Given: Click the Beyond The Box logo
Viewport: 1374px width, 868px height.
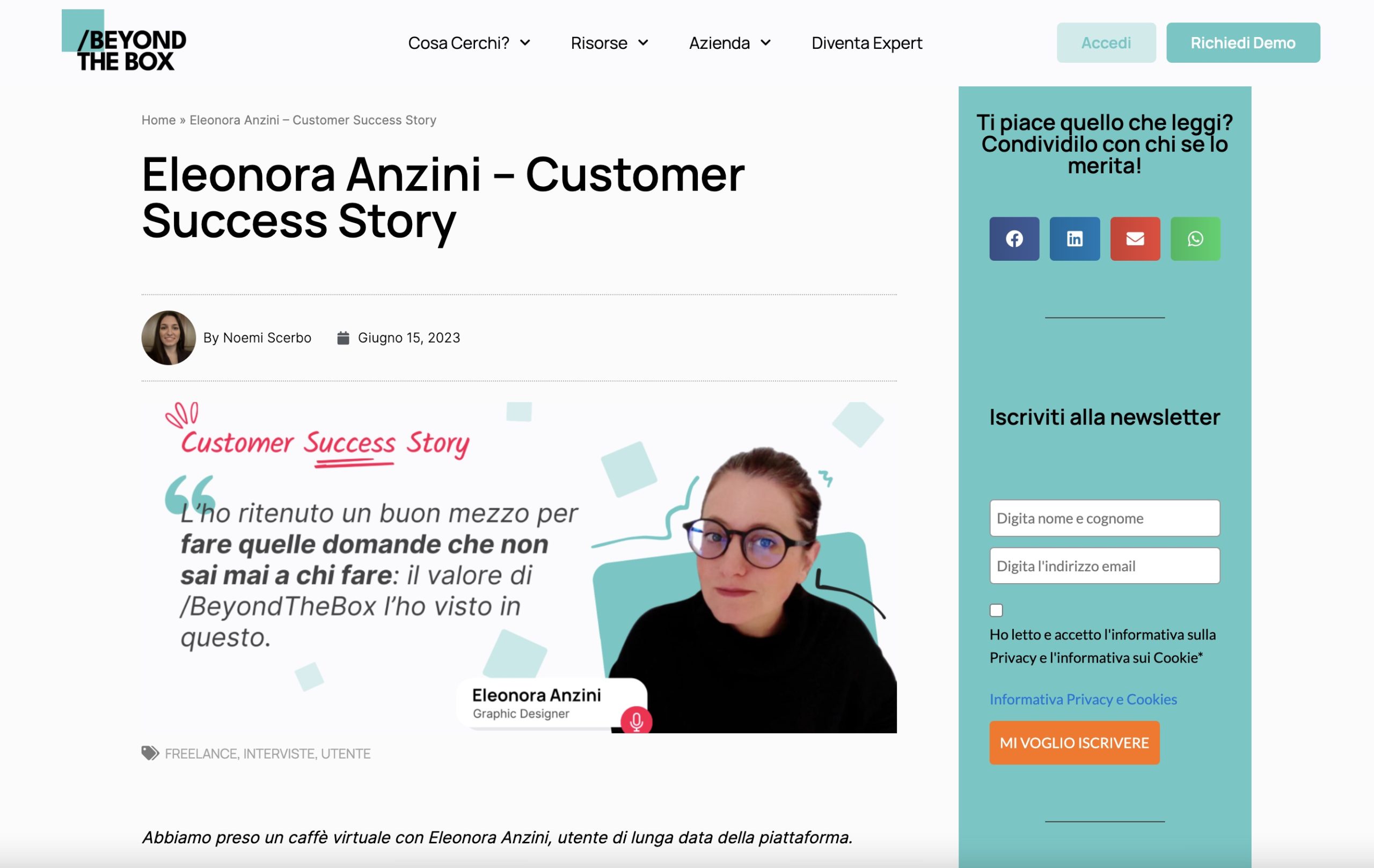Looking at the screenshot, I should pos(124,41).
